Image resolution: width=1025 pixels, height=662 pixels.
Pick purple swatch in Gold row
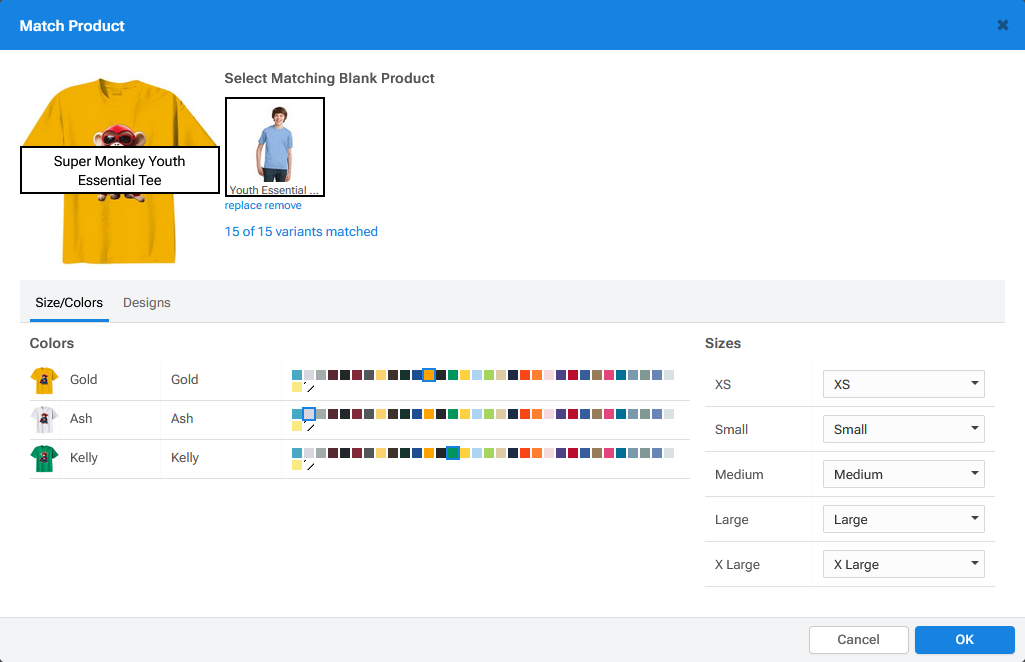[x=561, y=375]
